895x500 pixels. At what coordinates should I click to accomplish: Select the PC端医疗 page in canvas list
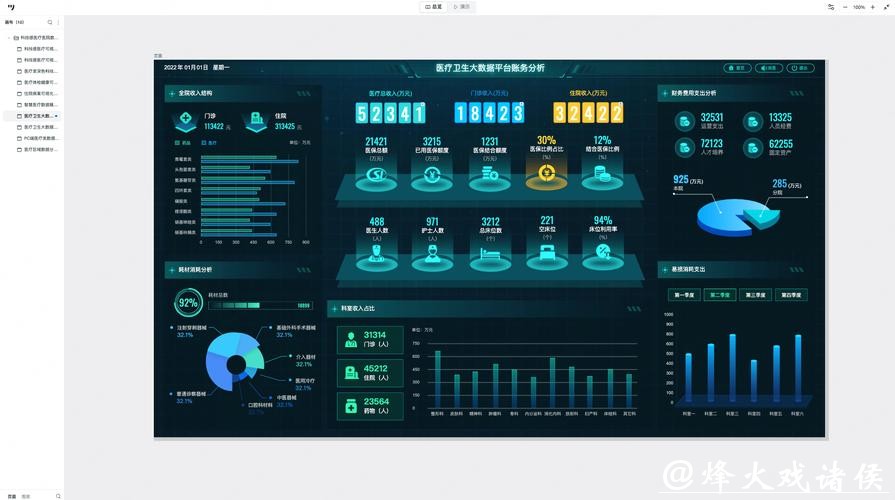(40, 138)
